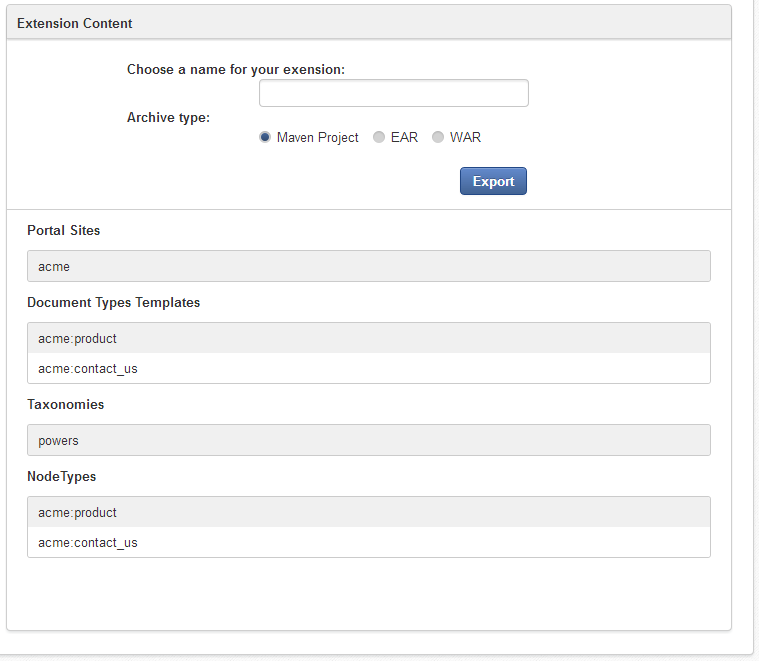The height and width of the screenshot is (661, 759).
Task: Select acme:product under NodeTypes
Action: (369, 512)
